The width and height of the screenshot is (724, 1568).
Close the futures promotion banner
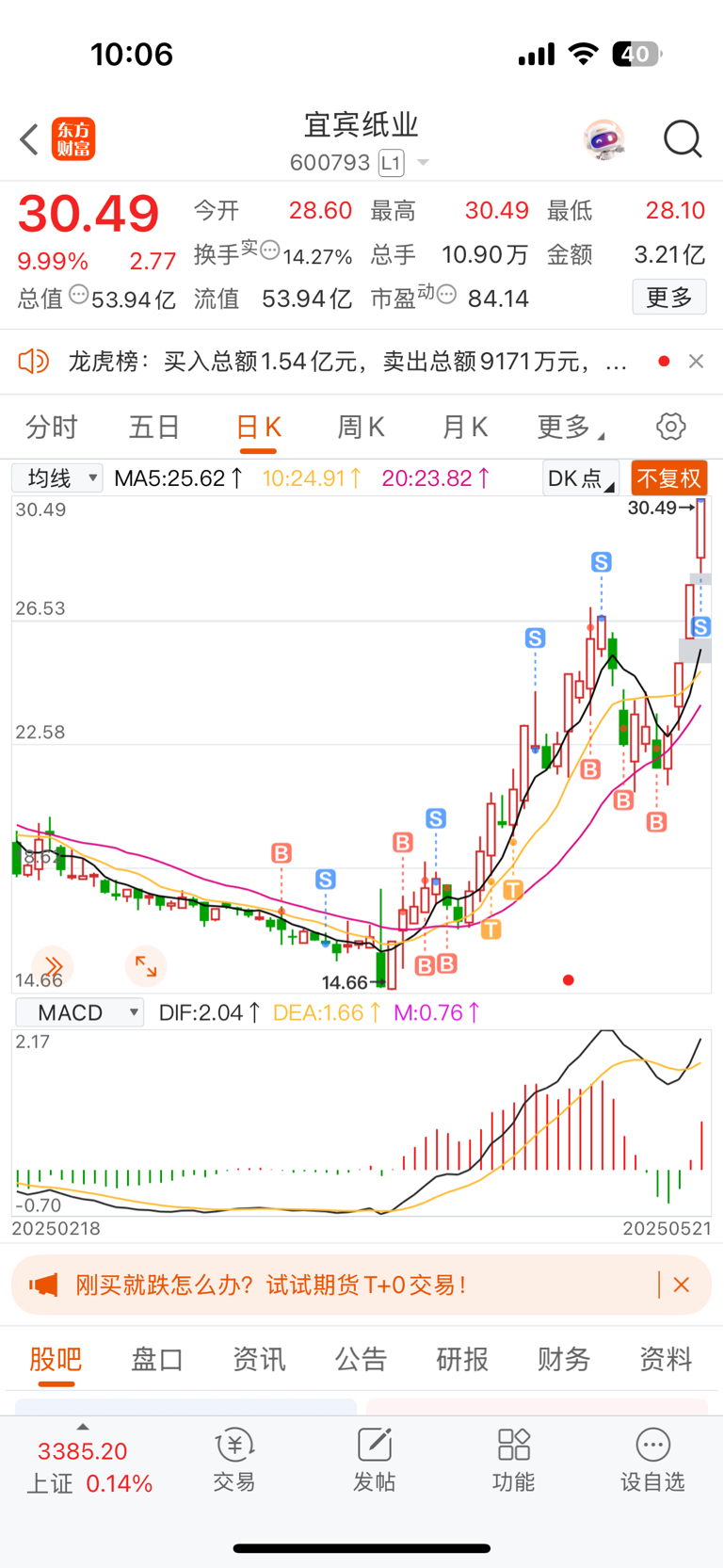click(682, 1285)
